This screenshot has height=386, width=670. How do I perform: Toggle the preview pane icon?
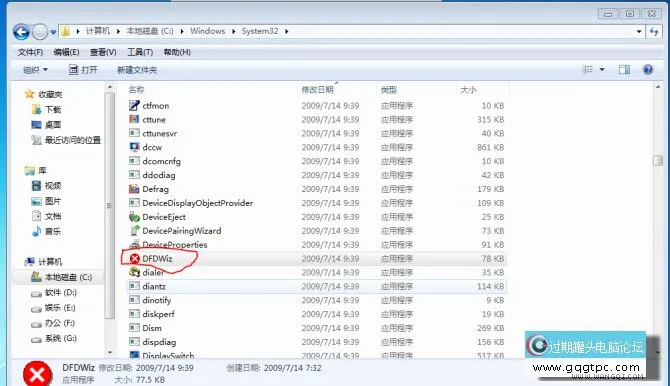[624, 69]
